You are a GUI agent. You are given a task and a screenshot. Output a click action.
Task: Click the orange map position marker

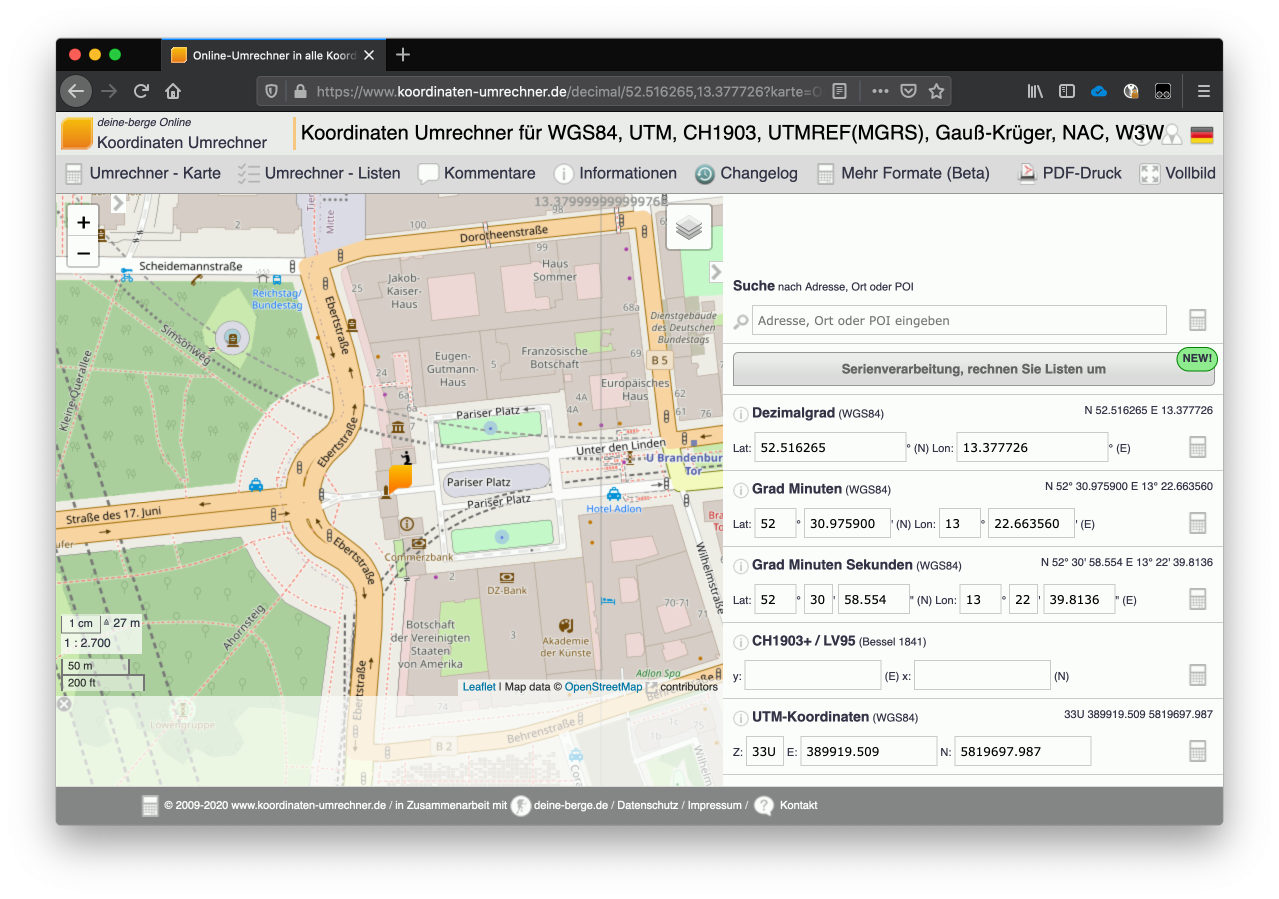click(x=400, y=477)
